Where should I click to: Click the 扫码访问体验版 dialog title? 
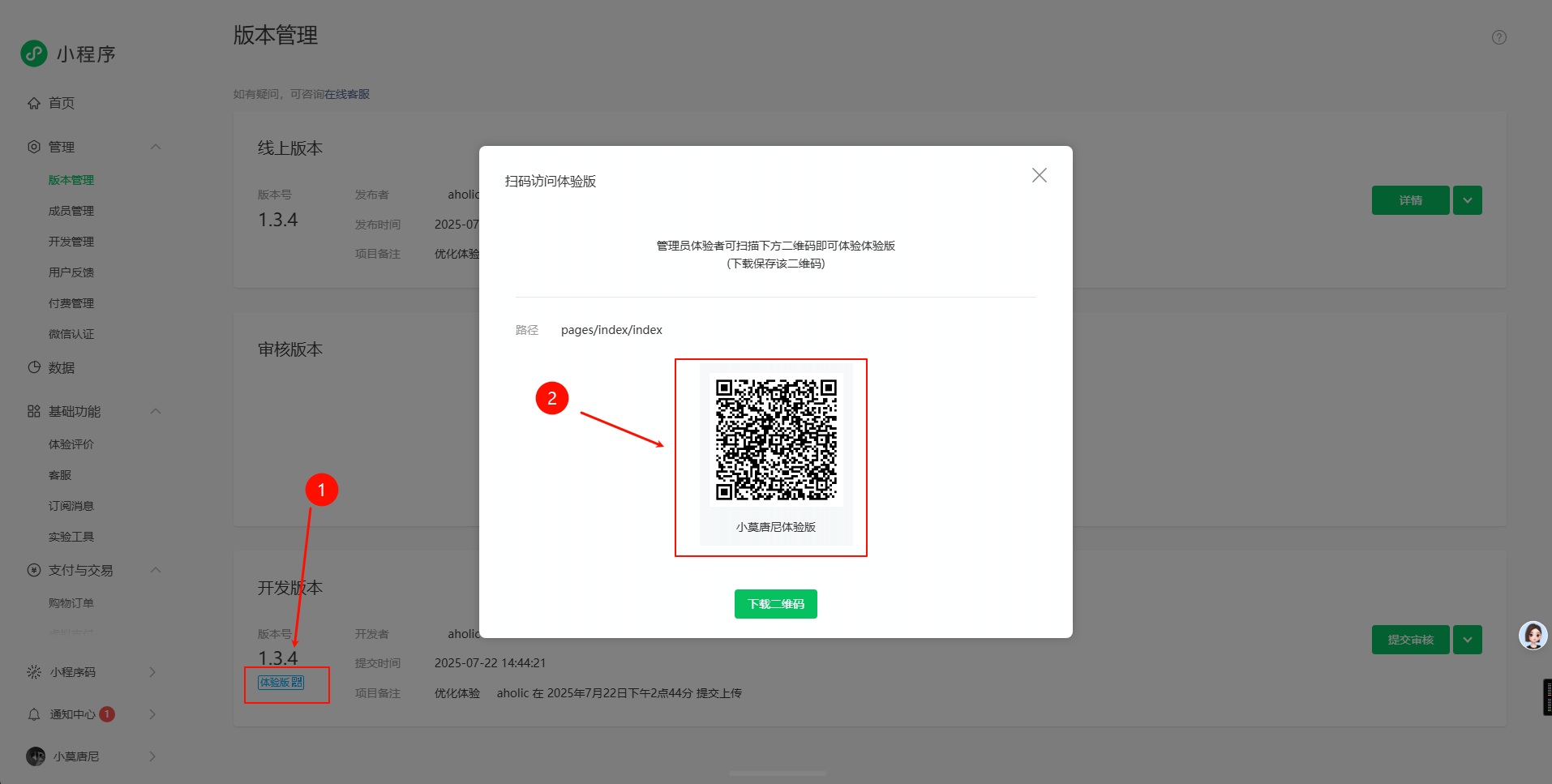(x=551, y=181)
